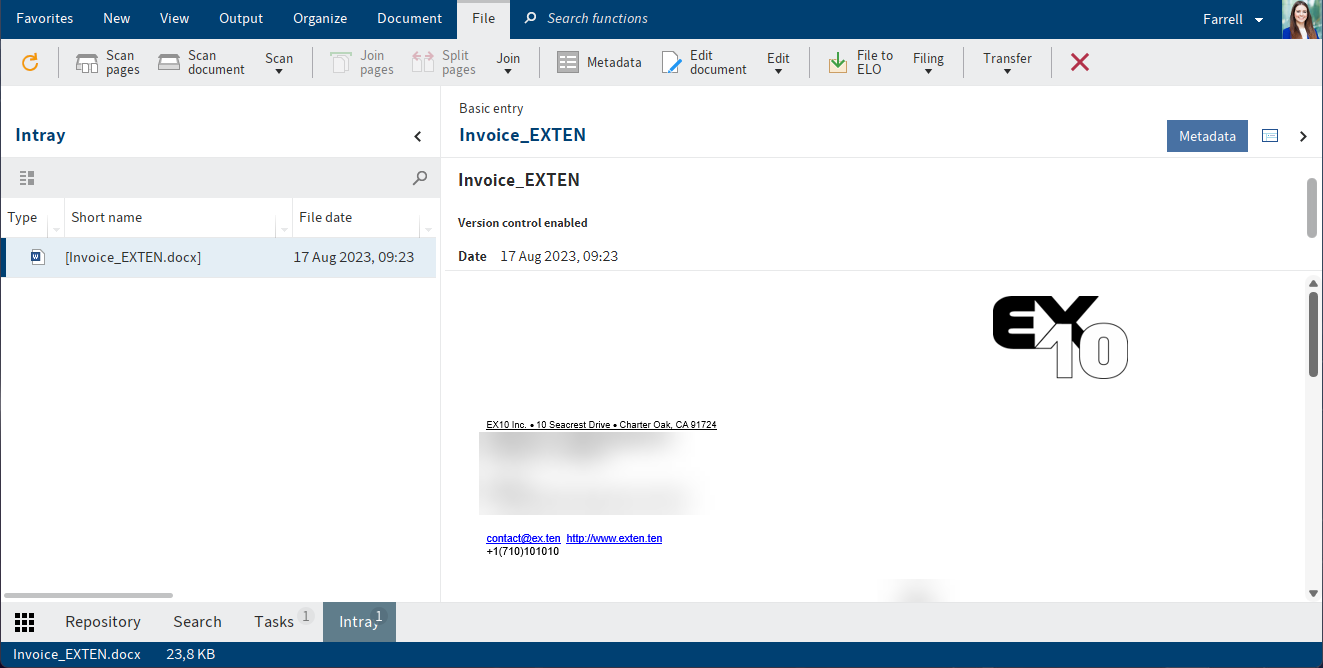Open the Metadata toolbar icon

point(568,63)
